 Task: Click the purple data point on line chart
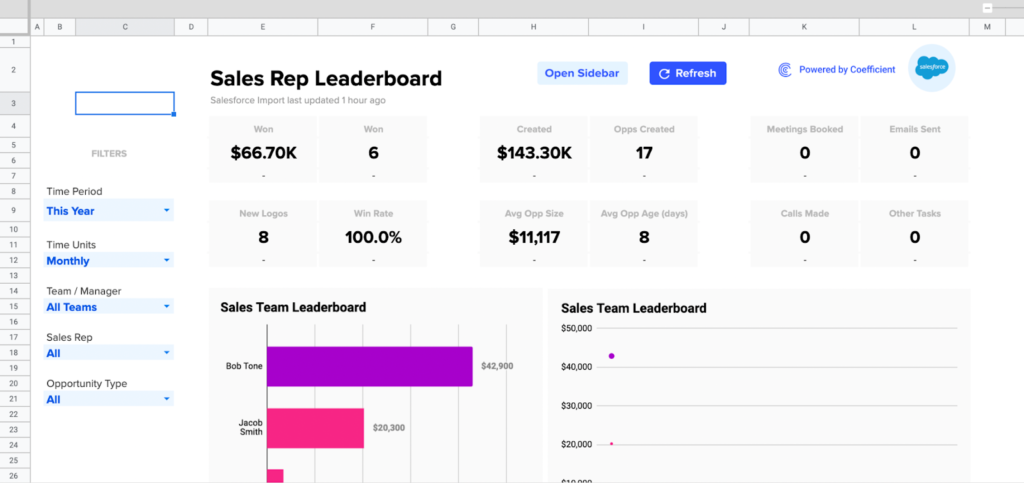pos(611,356)
